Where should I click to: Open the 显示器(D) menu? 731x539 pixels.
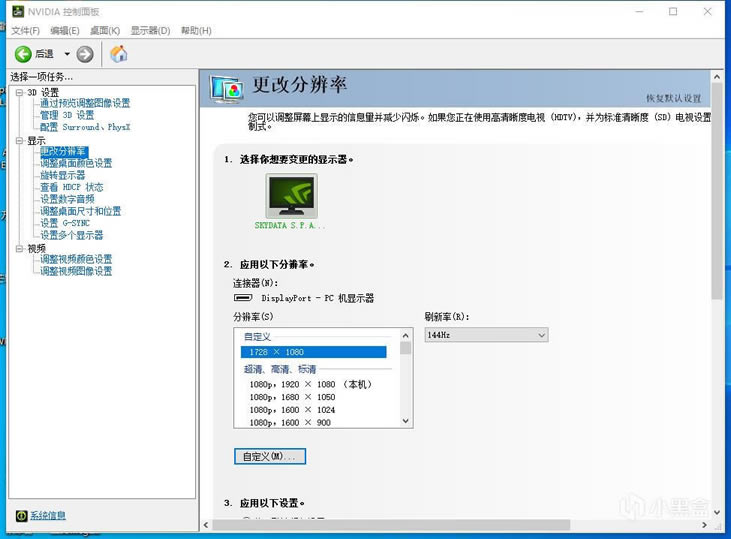[150, 31]
